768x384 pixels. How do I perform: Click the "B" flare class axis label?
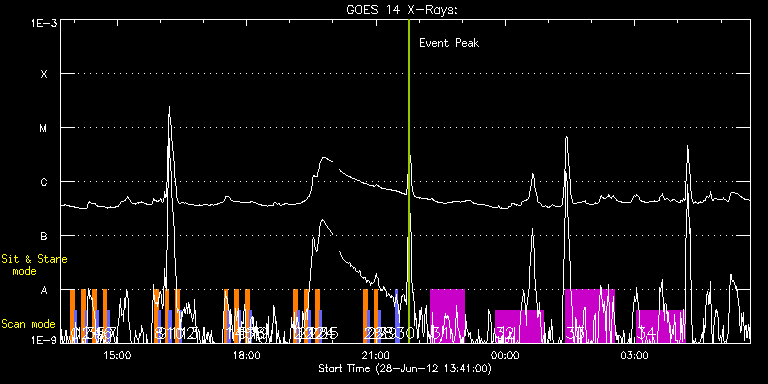point(45,236)
